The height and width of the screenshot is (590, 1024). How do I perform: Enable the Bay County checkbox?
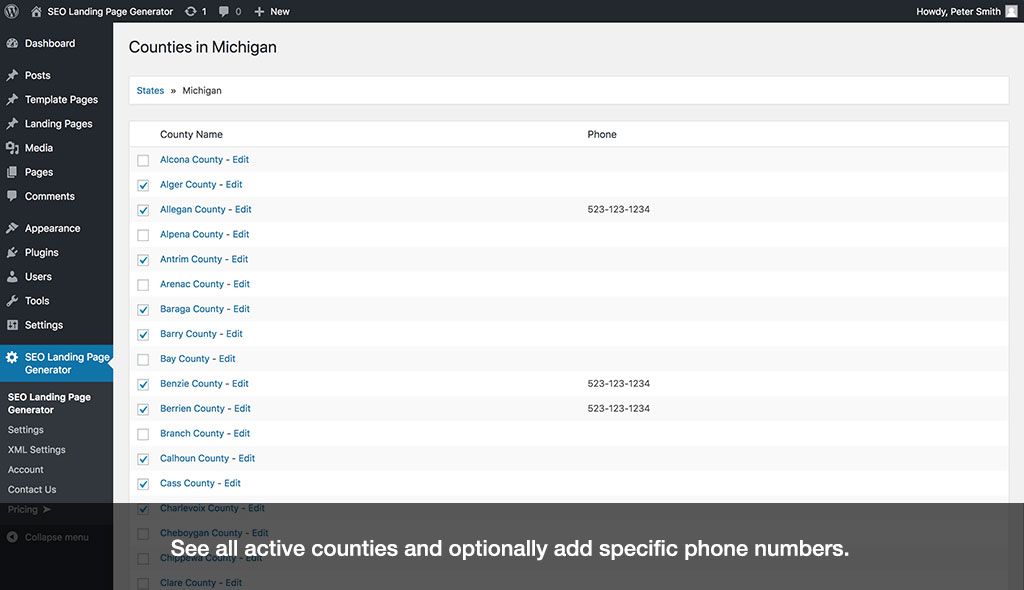click(143, 359)
